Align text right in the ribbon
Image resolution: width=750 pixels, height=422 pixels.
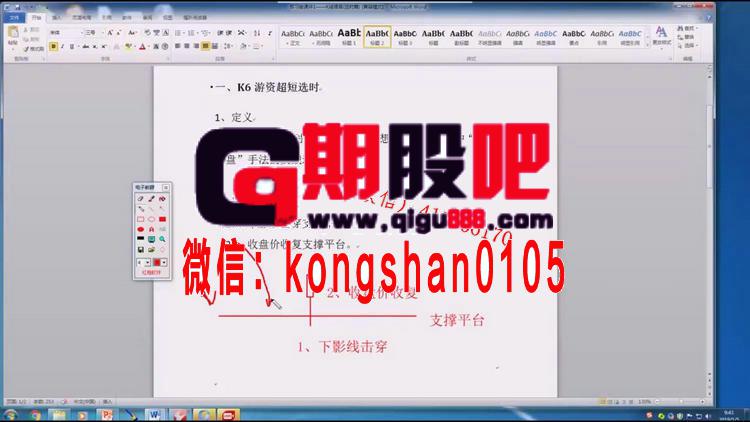(x=196, y=46)
